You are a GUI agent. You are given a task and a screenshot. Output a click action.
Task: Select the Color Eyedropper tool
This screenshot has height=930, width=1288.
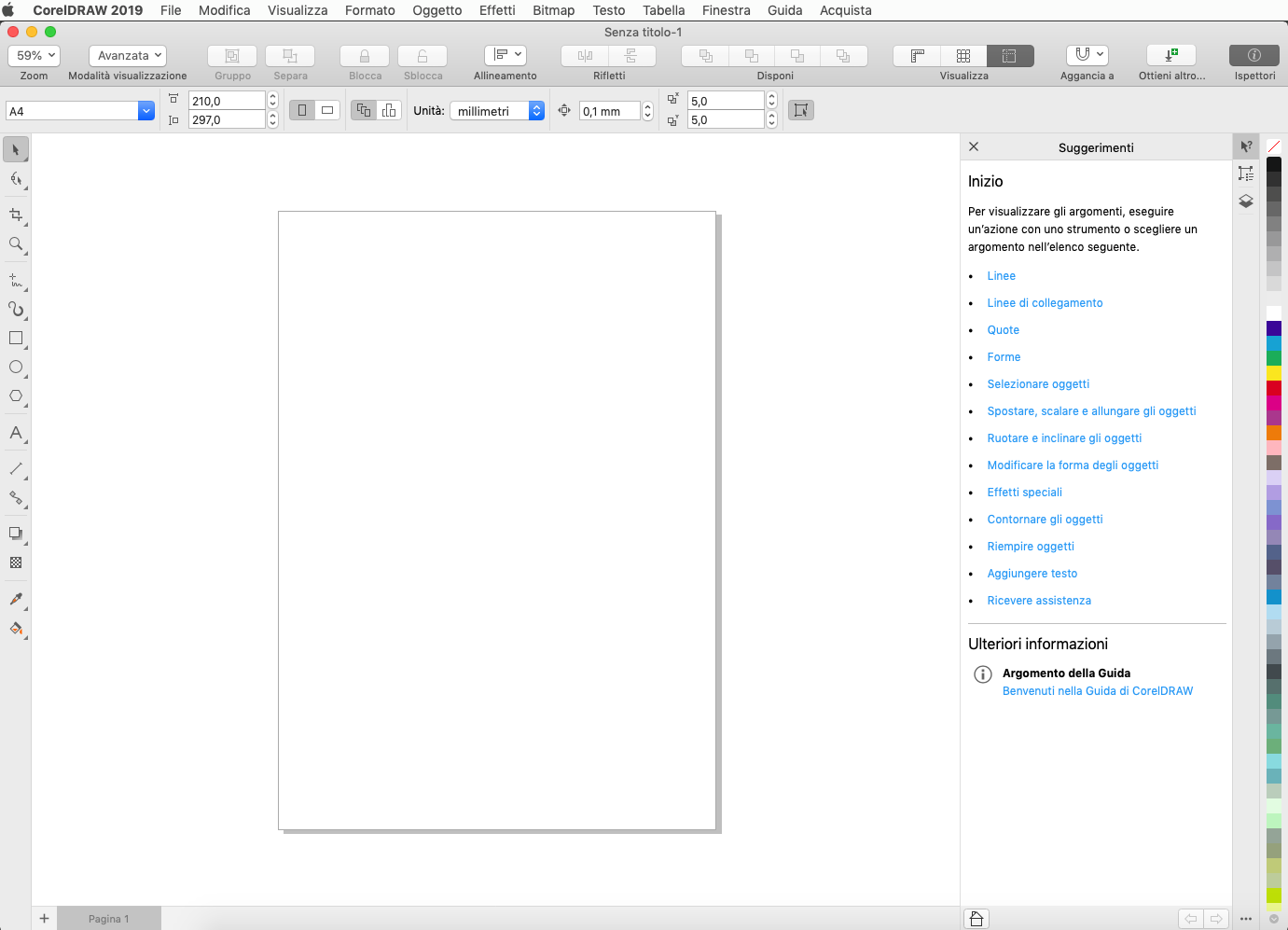16,599
